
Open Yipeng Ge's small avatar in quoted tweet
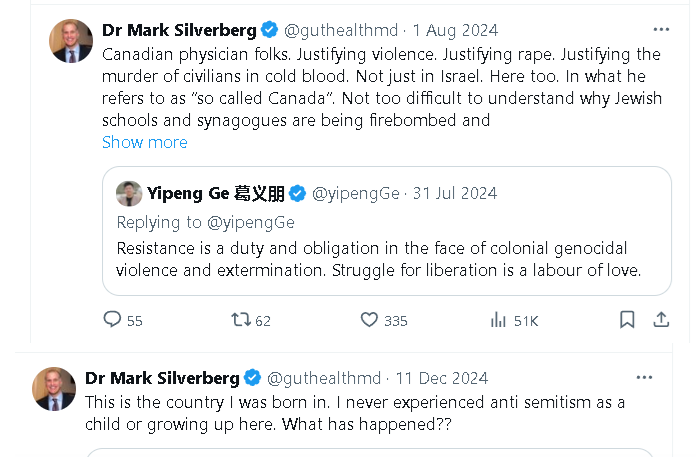tap(129, 193)
